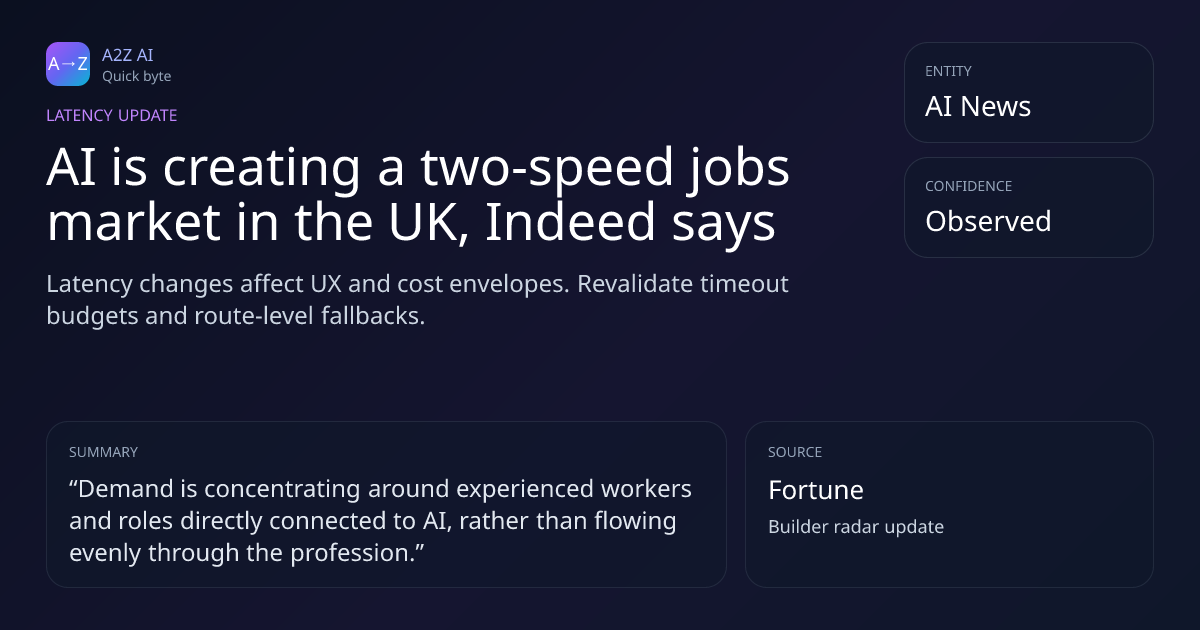Select the ENTITY label

948,71
